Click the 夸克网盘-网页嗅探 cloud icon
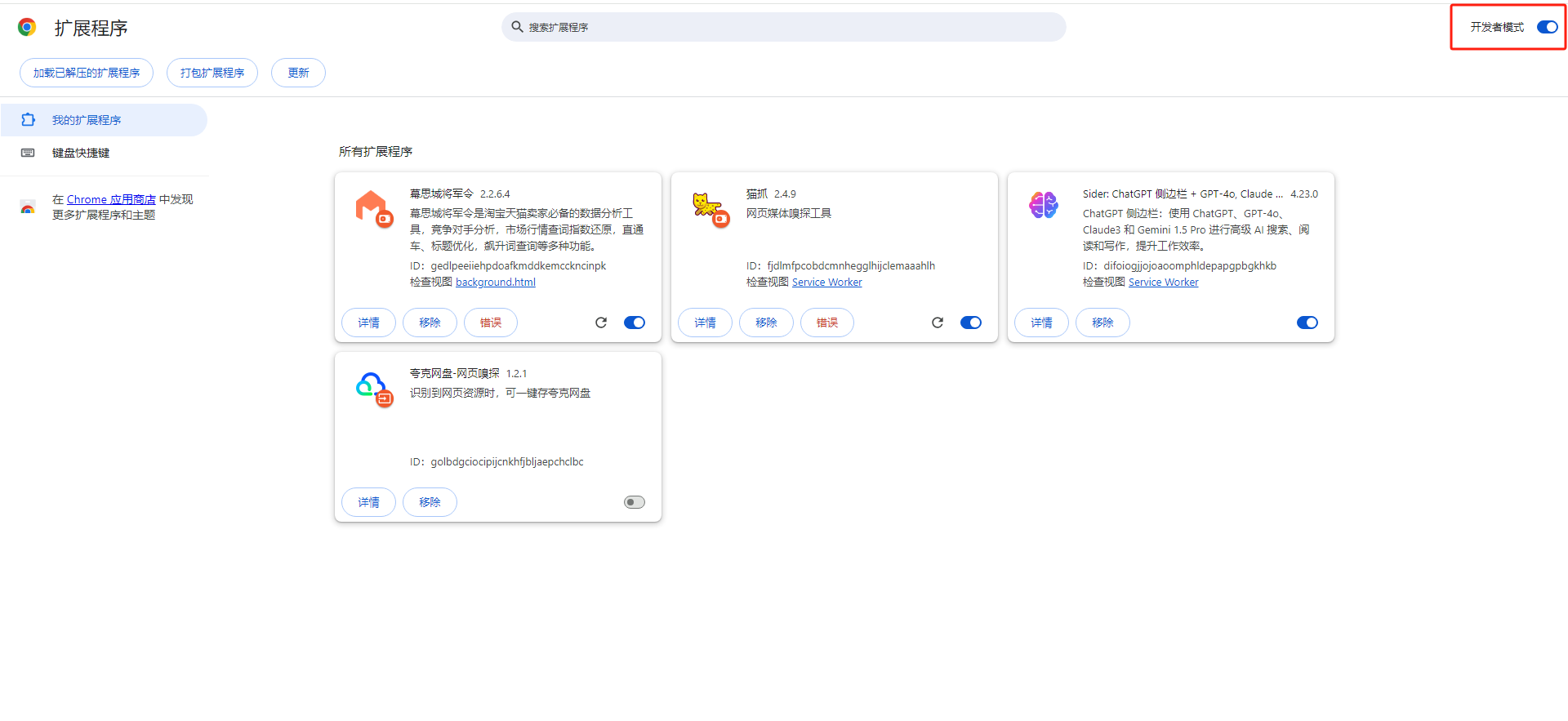1568x721 pixels. (x=374, y=389)
